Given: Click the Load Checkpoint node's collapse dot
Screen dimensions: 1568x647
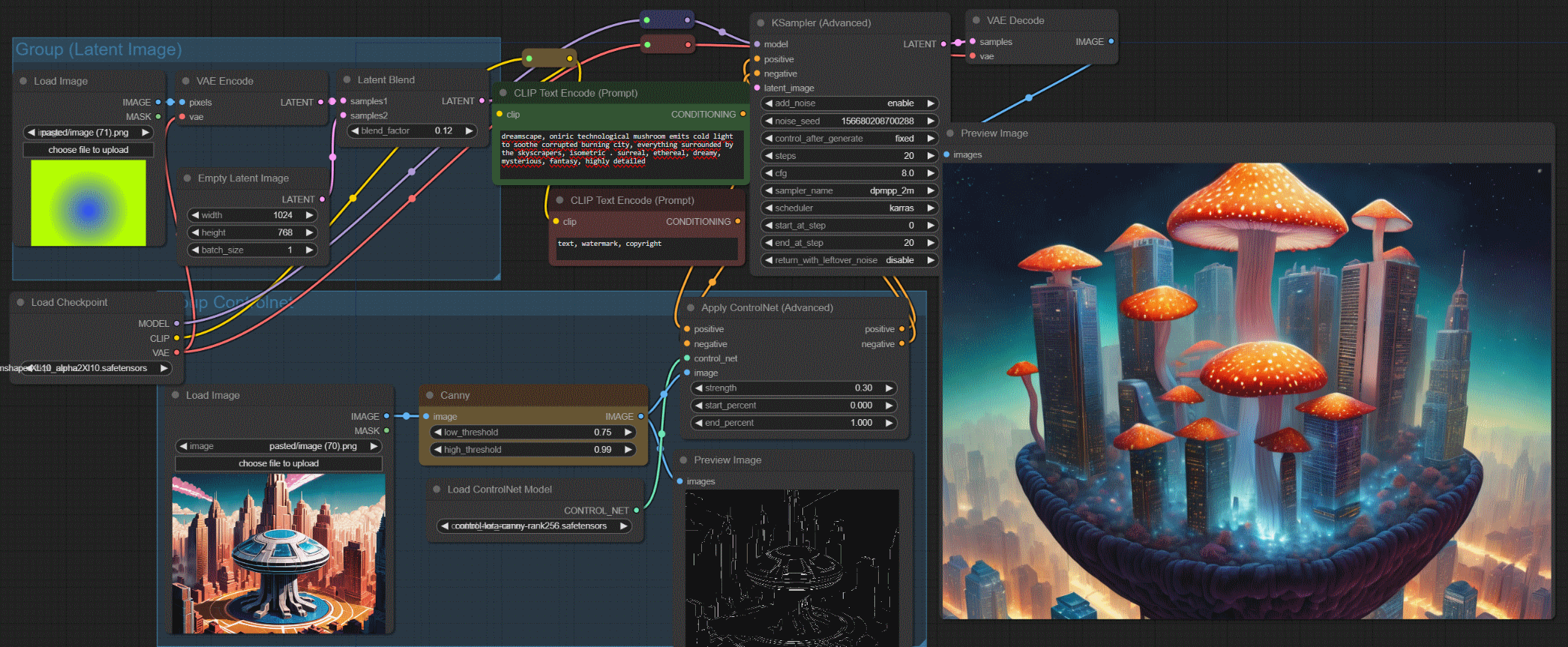Looking at the screenshot, I should [x=21, y=302].
